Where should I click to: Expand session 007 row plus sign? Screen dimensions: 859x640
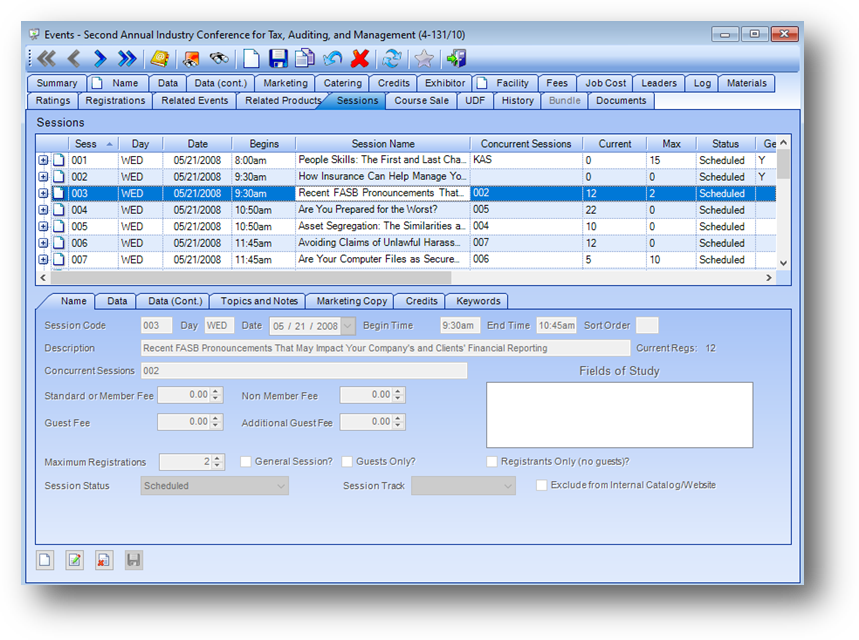pyautogui.click(x=43, y=259)
